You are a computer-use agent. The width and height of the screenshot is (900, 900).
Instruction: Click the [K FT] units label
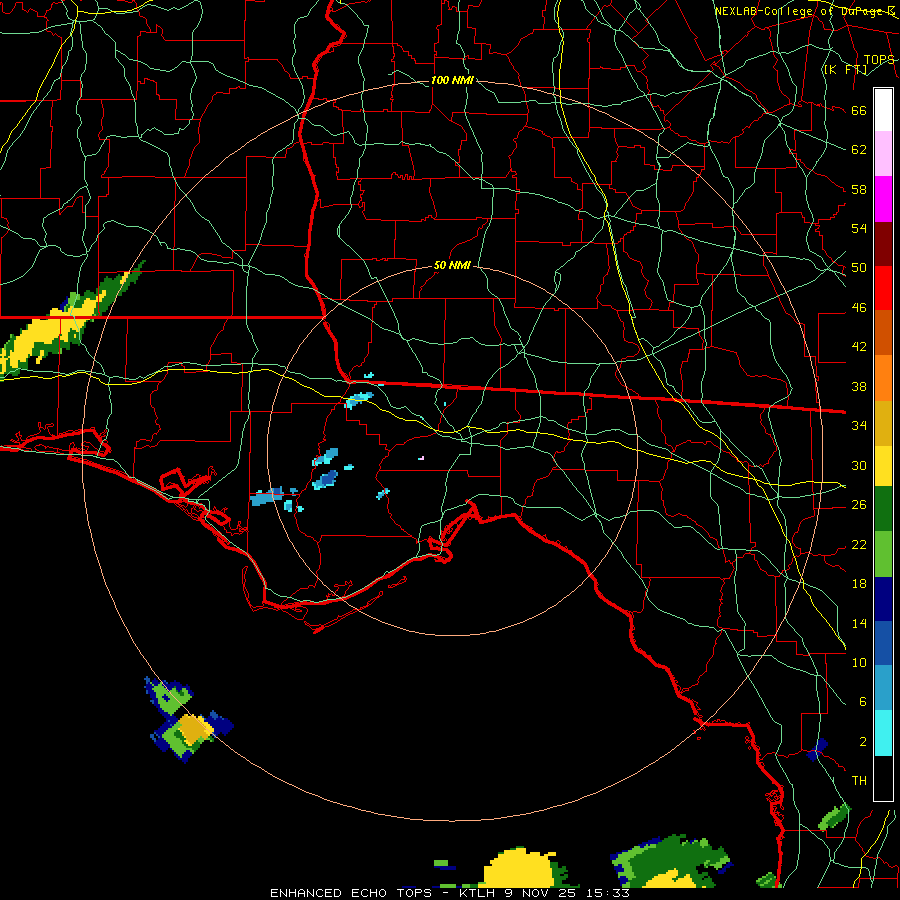click(845, 69)
